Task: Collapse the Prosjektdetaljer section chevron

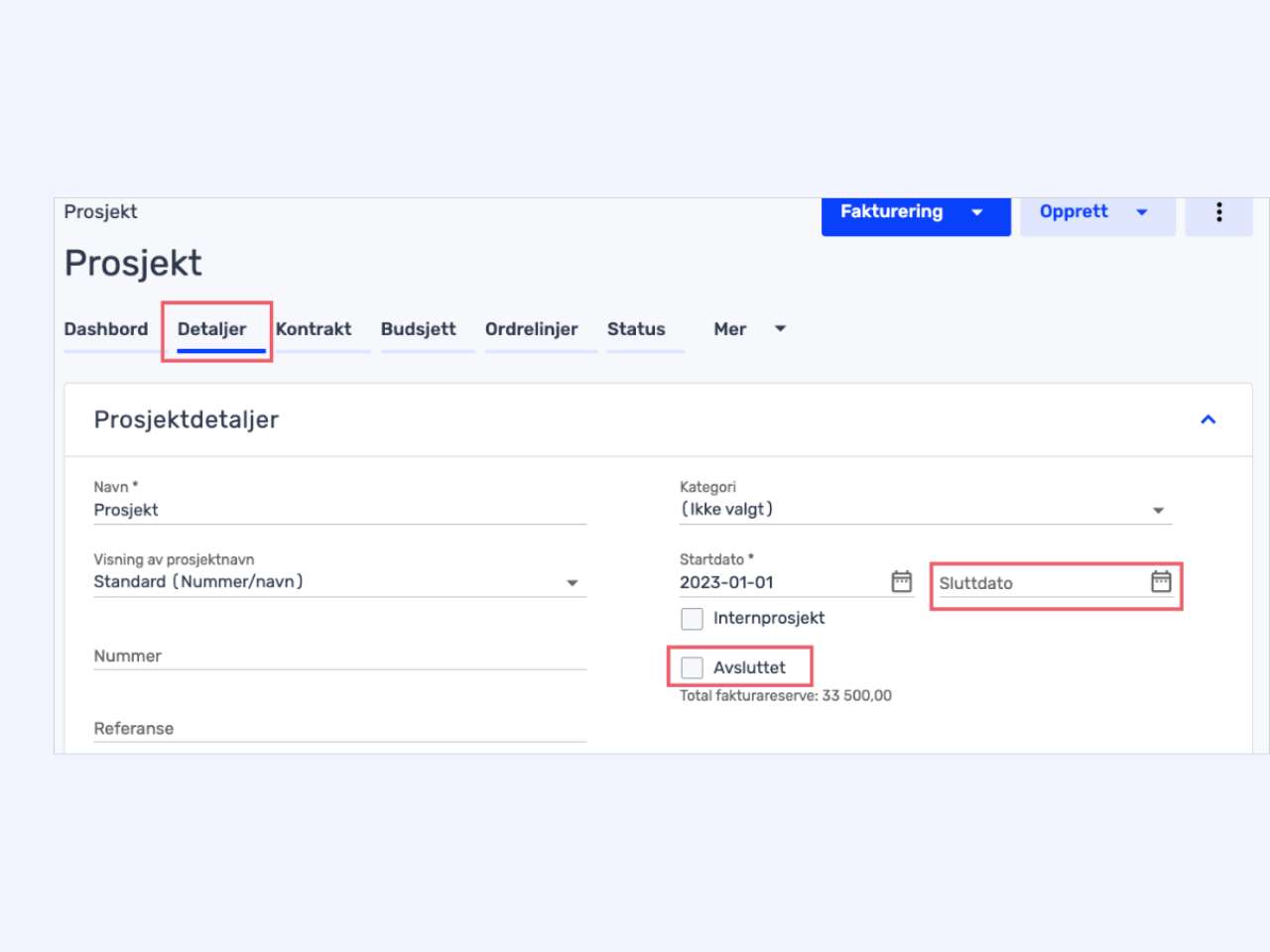Action: pos(1207,419)
